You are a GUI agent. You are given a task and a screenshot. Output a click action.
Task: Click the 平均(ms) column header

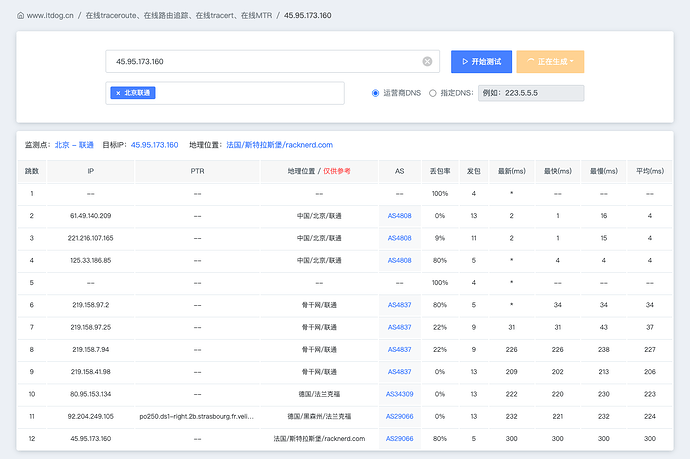click(x=650, y=171)
